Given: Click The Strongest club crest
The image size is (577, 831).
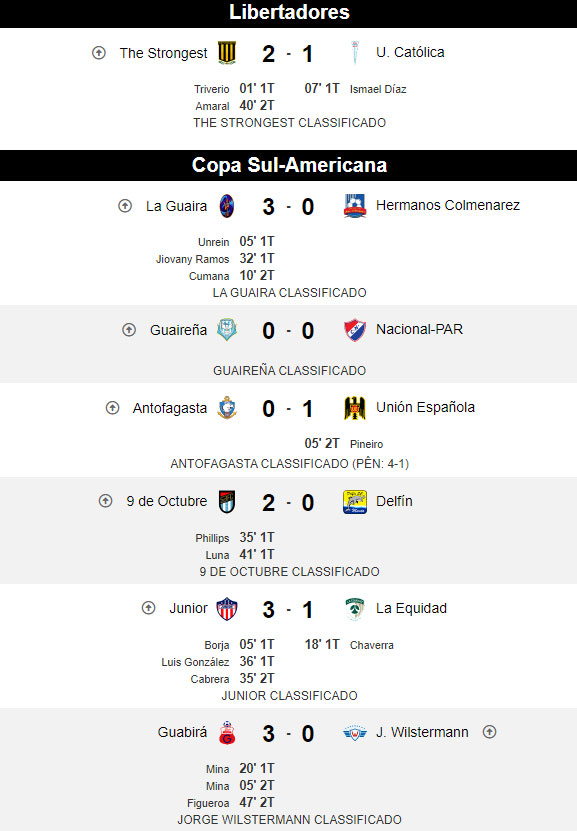Looking at the screenshot, I should pyautogui.click(x=227, y=53).
